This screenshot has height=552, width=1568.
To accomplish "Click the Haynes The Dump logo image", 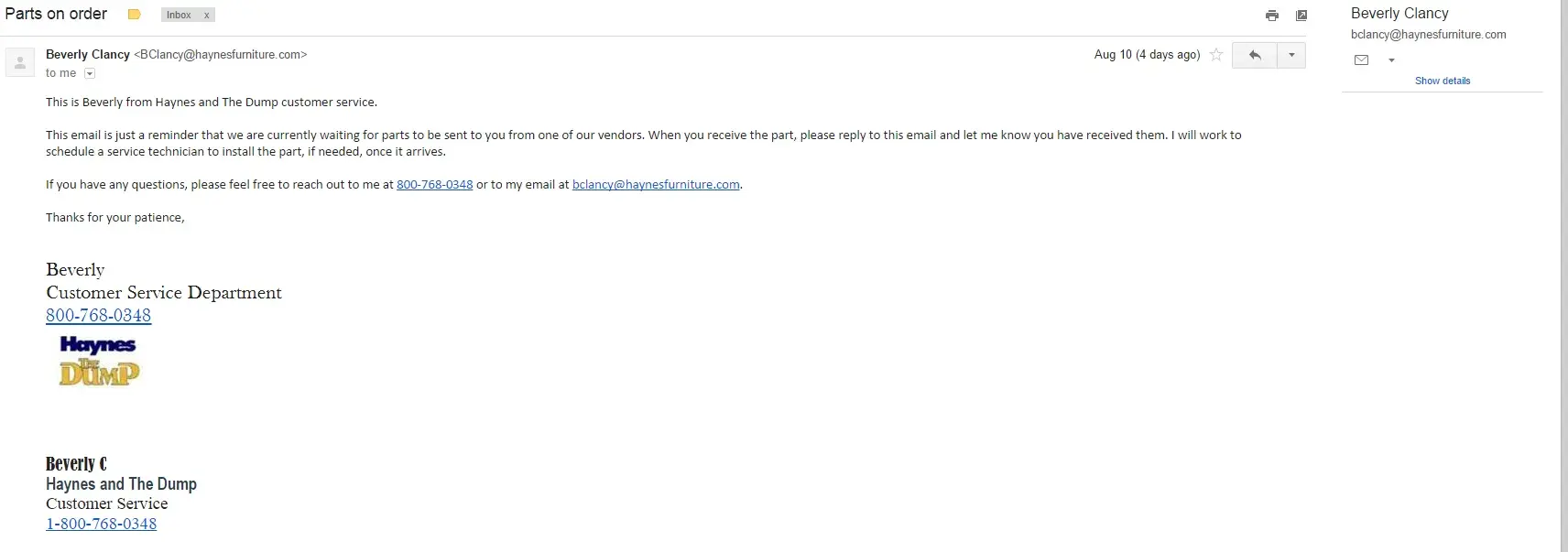I will [x=99, y=360].
